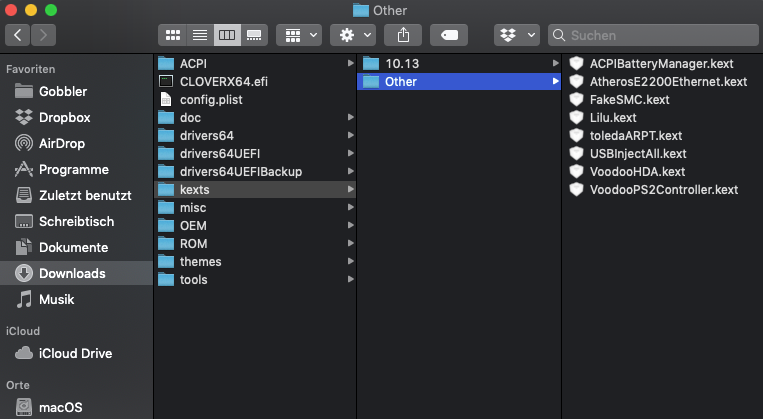Expand the misc folder arrow
The image size is (763, 419).
(x=350, y=207)
